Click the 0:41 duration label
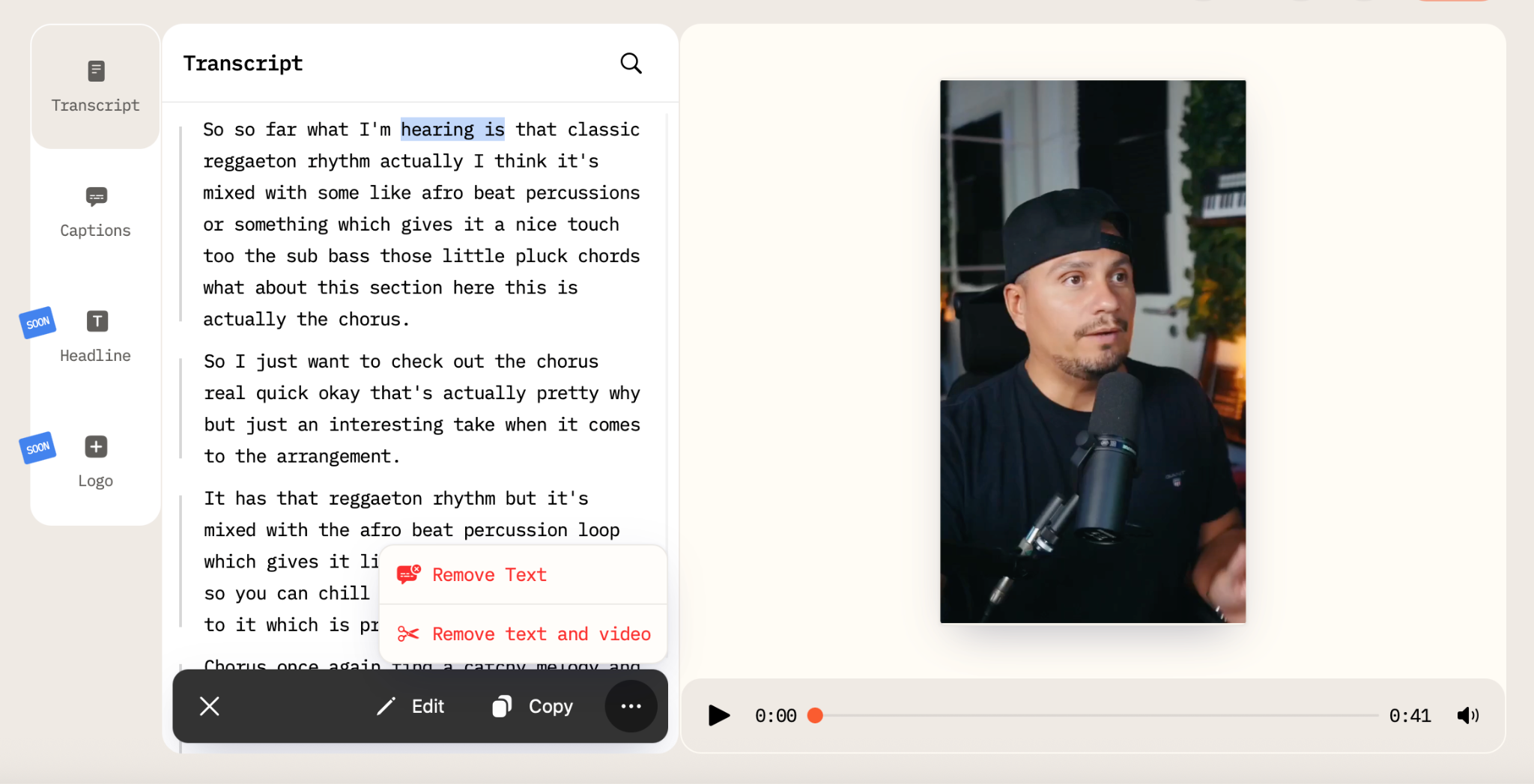Image resolution: width=1534 pixels, height=784 pixels. pos(1410,716)
